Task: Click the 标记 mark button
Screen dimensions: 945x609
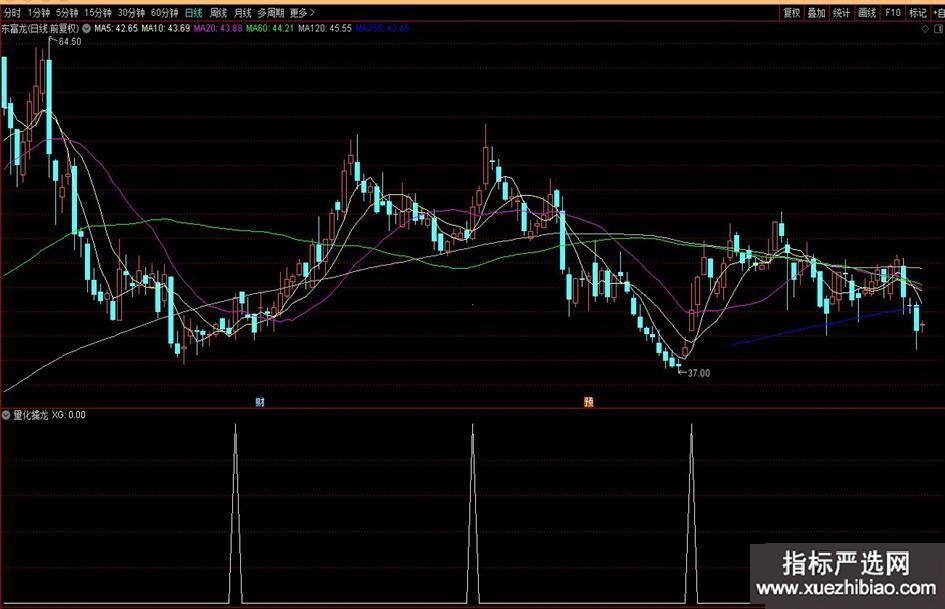Action: click(x=918, y=13)
